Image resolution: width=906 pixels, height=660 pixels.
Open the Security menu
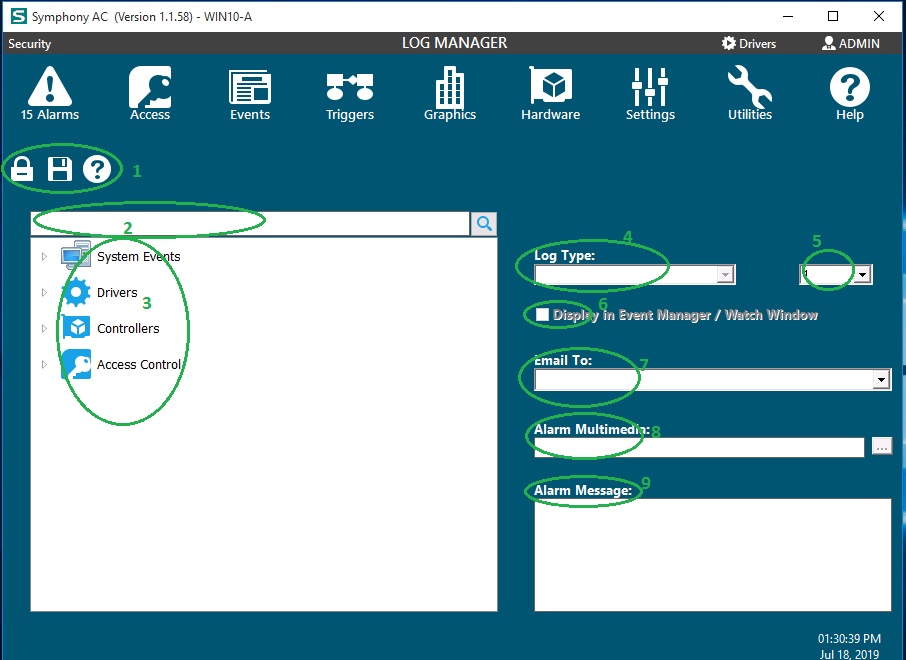[x=29, y=44]
